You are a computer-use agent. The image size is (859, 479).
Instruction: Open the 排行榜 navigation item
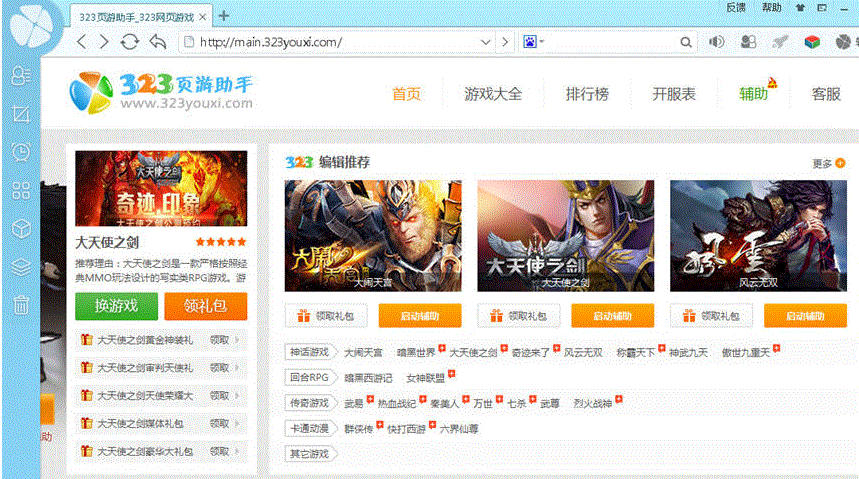pyautogui.click(x=587, y=94)
